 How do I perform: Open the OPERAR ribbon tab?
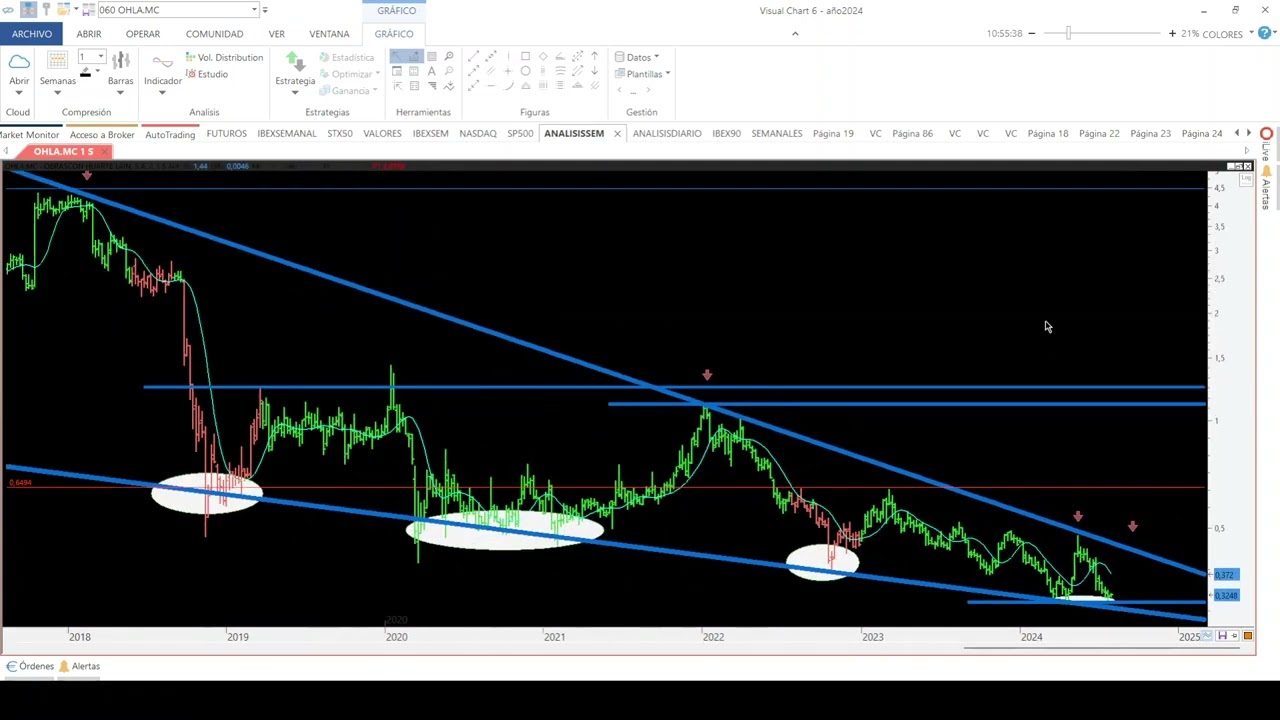pos(143,34)
